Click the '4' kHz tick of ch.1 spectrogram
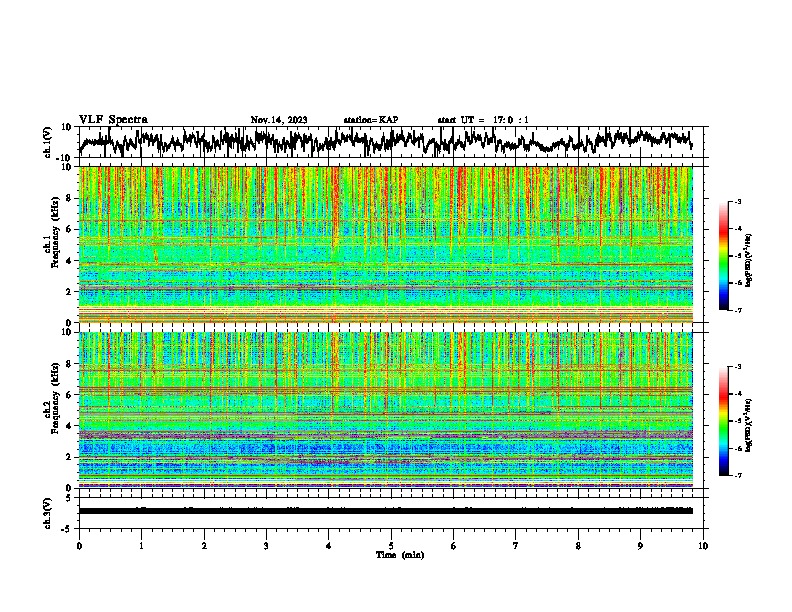This screenshot has width=792, height=612. [69, 261]
